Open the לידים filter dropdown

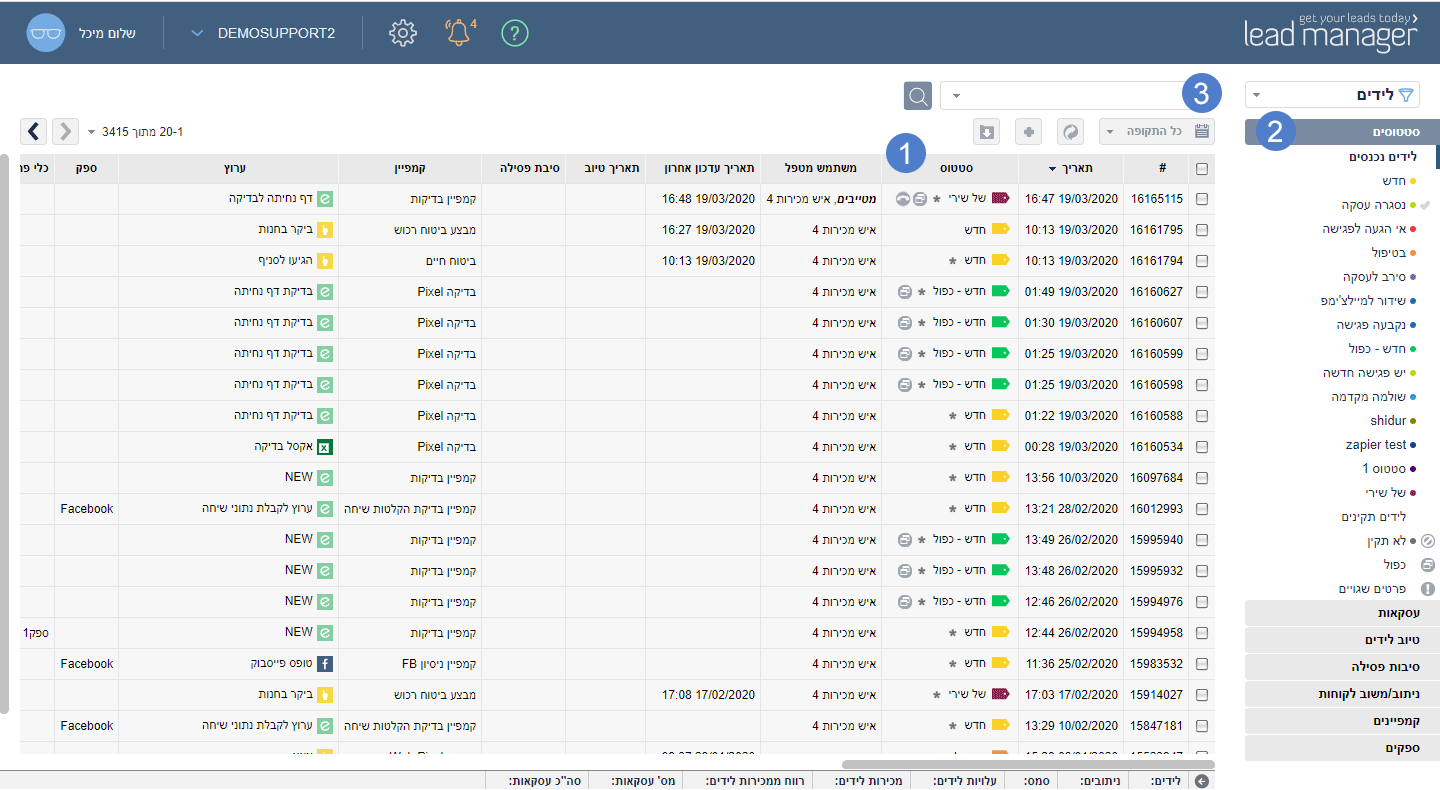point(1332,95)
